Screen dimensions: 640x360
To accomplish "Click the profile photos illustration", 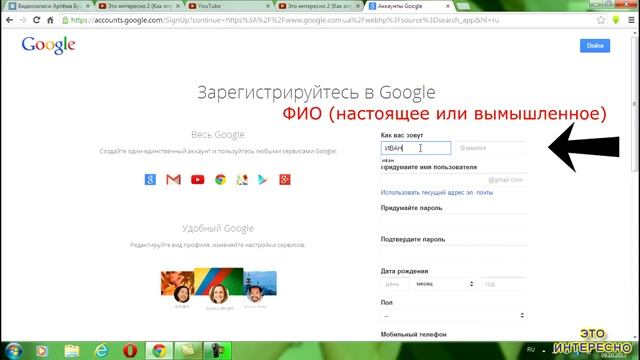I will coord(219,288).
